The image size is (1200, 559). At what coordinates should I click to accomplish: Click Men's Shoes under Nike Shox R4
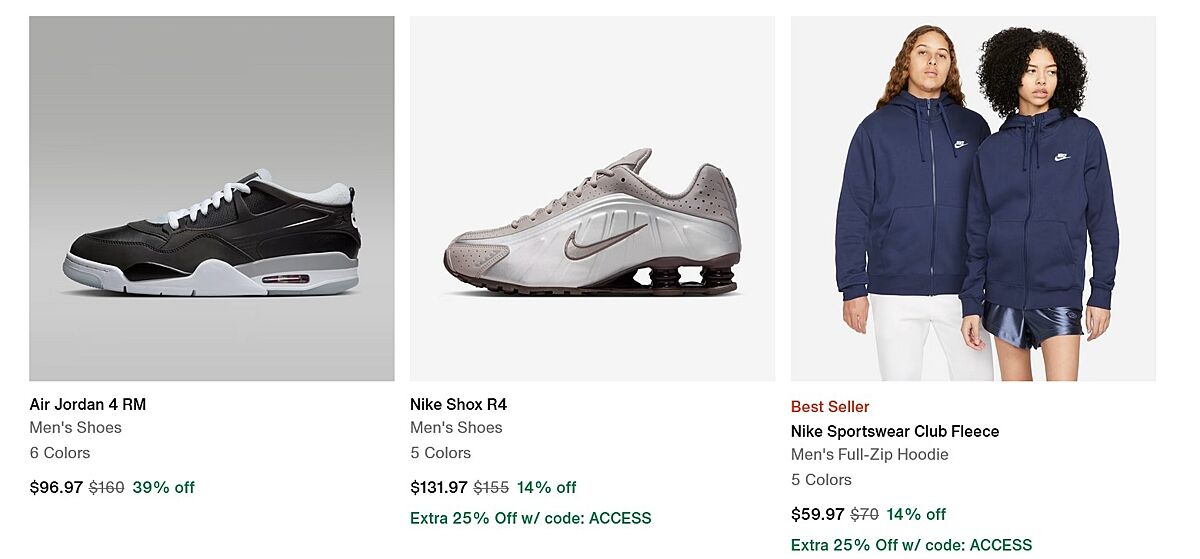point(456,428)
